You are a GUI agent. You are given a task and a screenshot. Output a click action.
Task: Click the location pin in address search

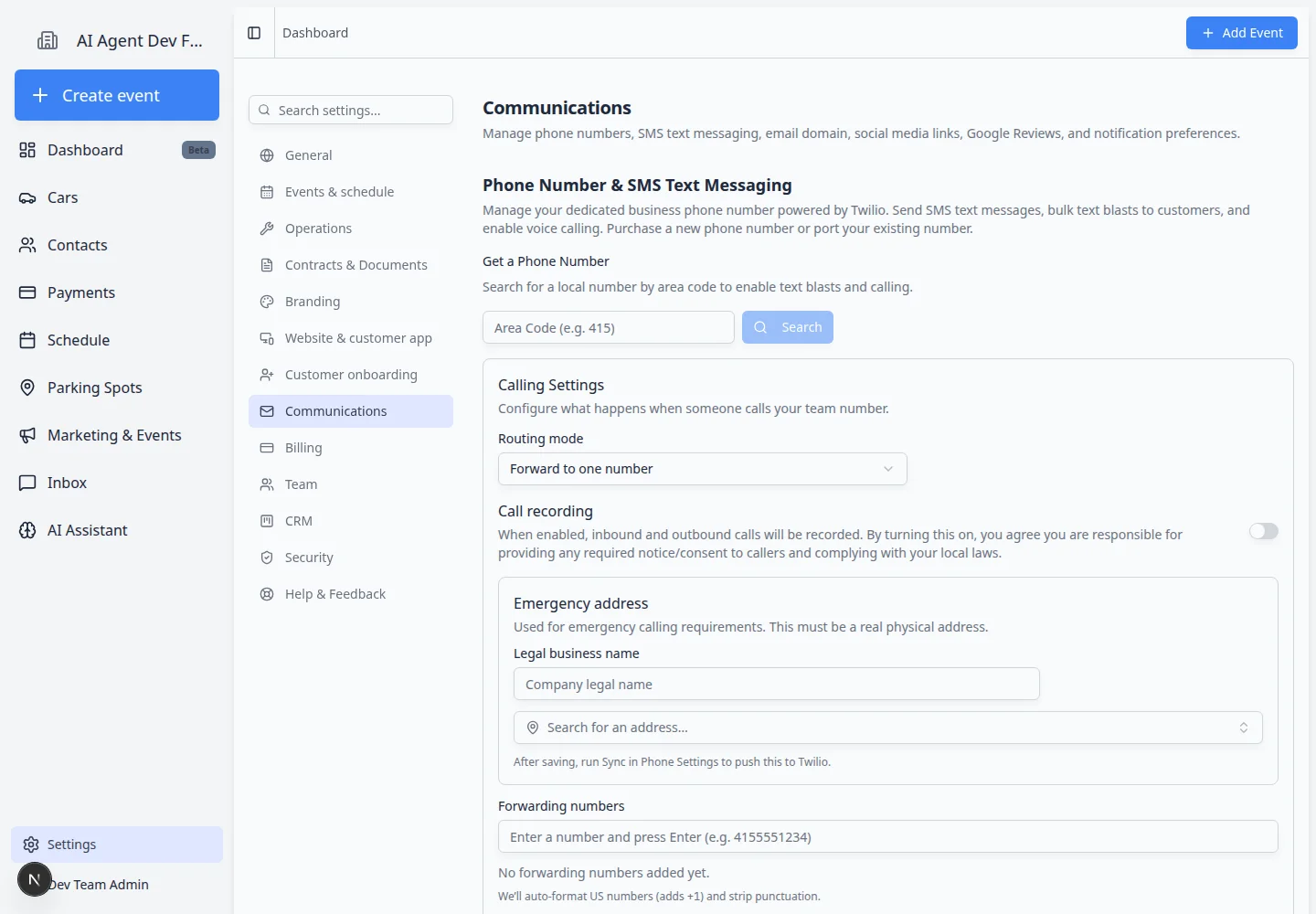pyautogui.click(x=533, y=728)
